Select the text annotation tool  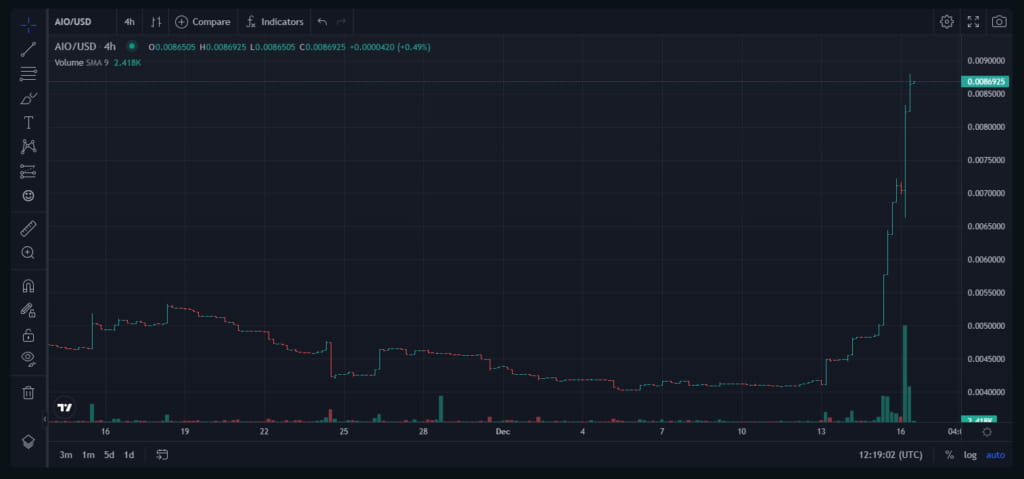28,123
